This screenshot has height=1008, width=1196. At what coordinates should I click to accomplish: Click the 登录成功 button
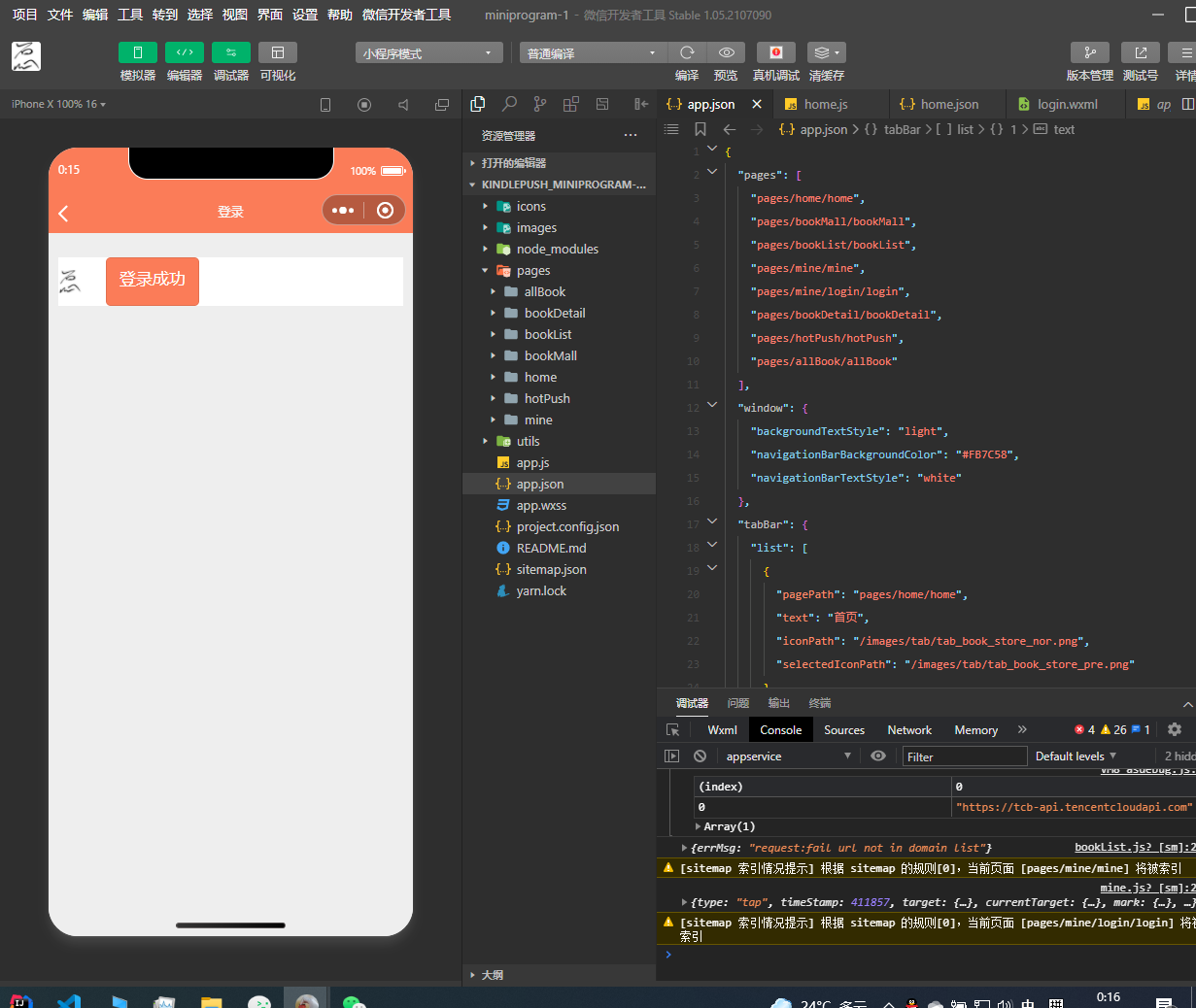tap(153, 281)
